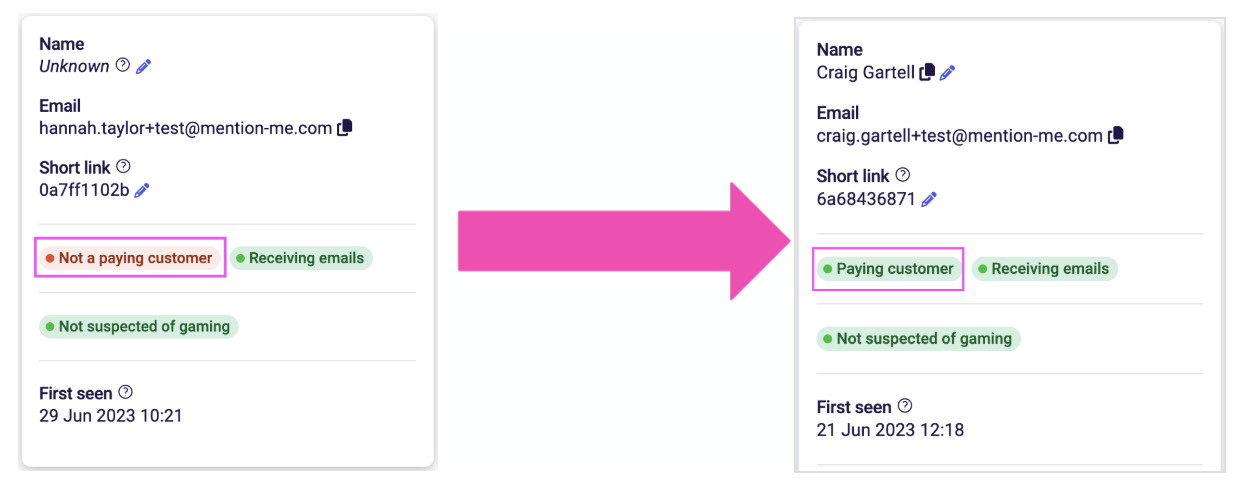This screenshot has width=1244, height=492.
Task: Edit the short link 6a68436871
Action: (x=929, y=199)
